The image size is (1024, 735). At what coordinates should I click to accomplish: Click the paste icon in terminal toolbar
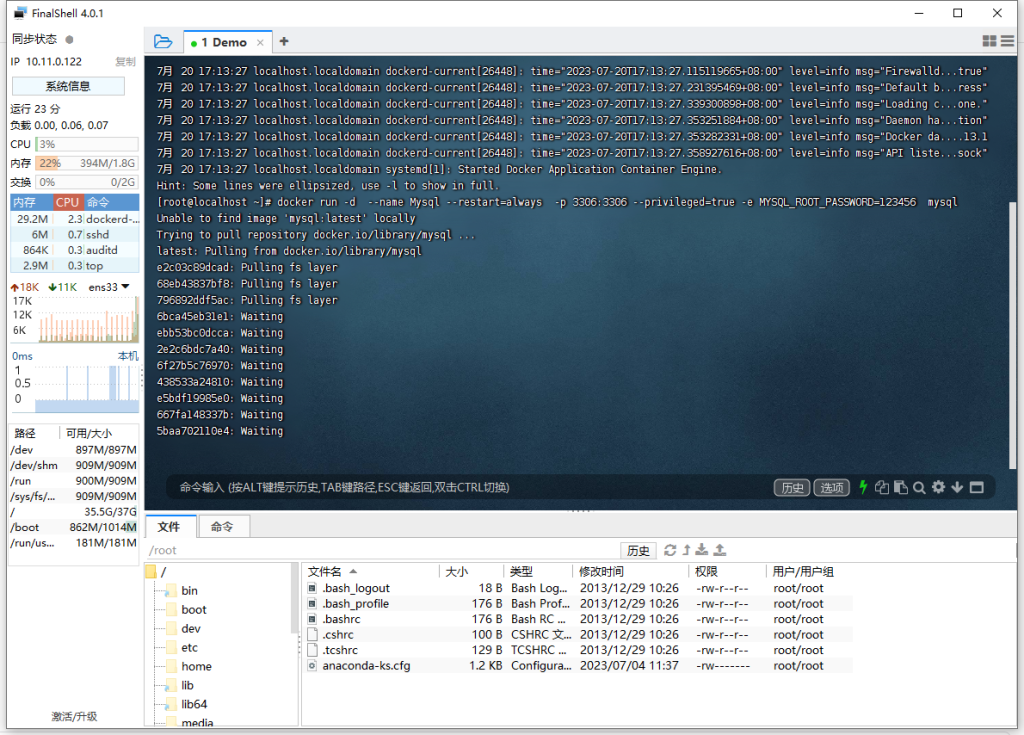pyautogui.click(x=901, y=487)
